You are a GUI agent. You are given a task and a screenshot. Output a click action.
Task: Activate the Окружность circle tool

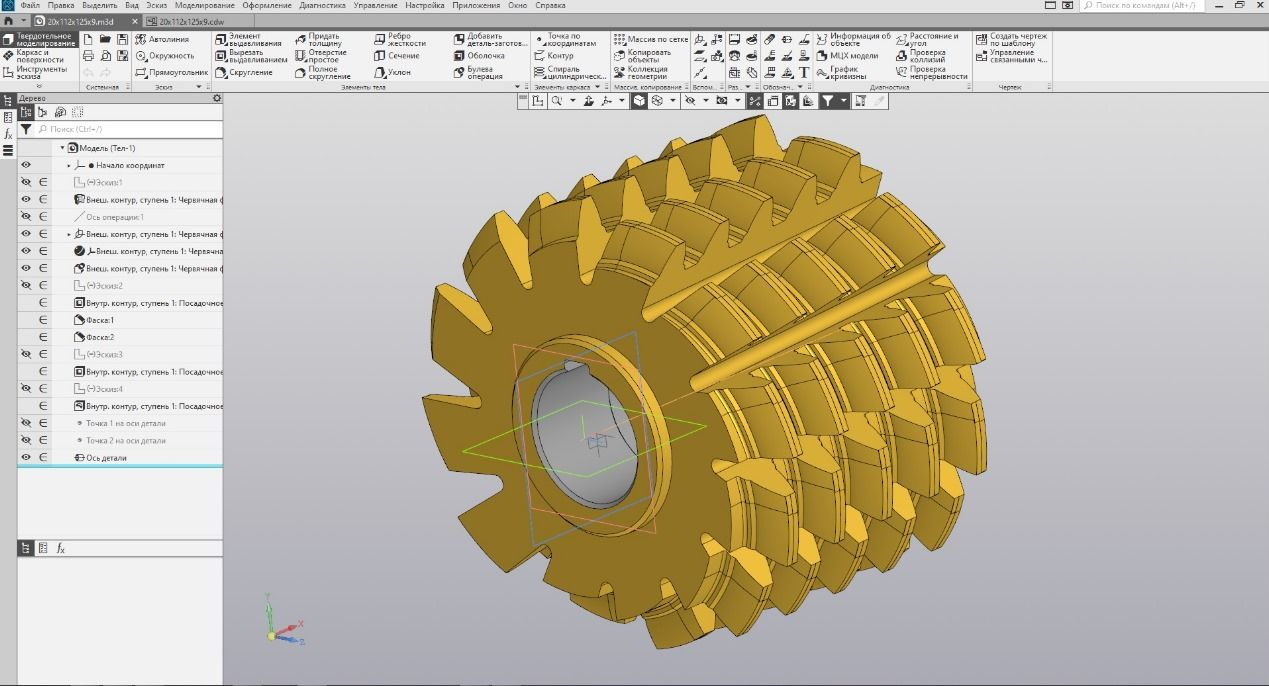click(x=165, y=56)
